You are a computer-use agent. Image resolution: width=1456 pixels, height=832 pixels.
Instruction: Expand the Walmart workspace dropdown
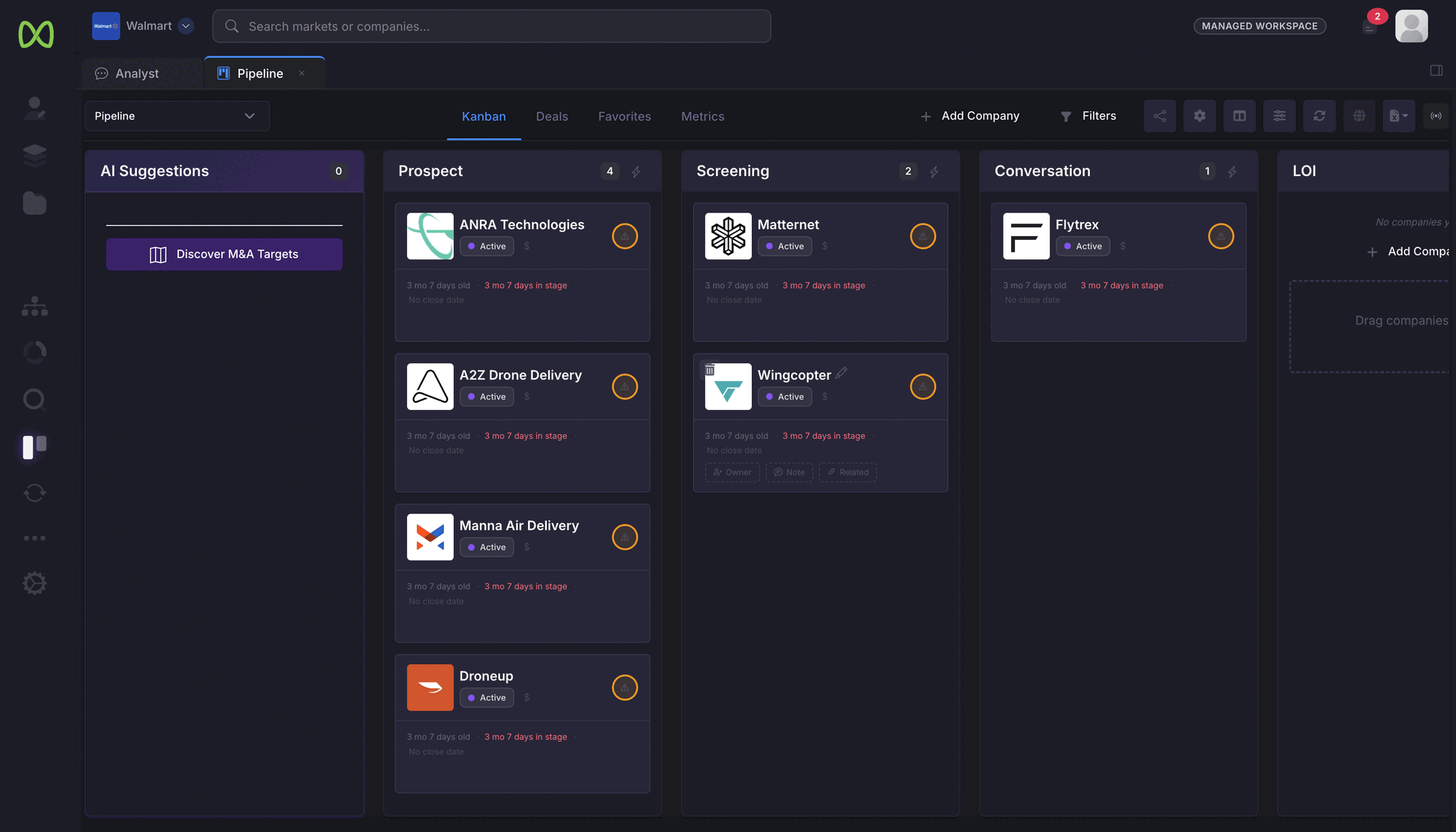186,26
